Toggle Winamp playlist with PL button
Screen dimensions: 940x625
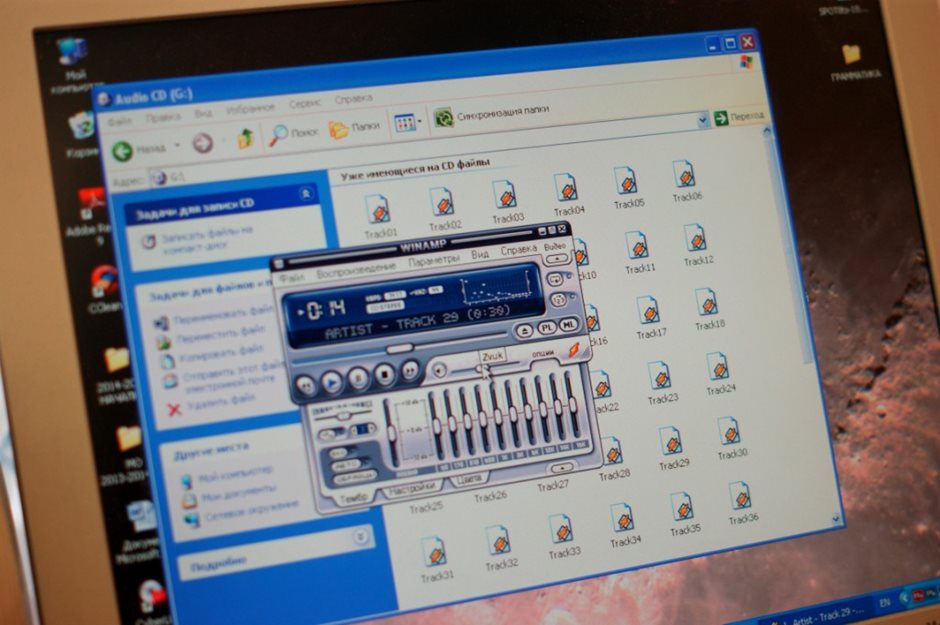[547, 327]
